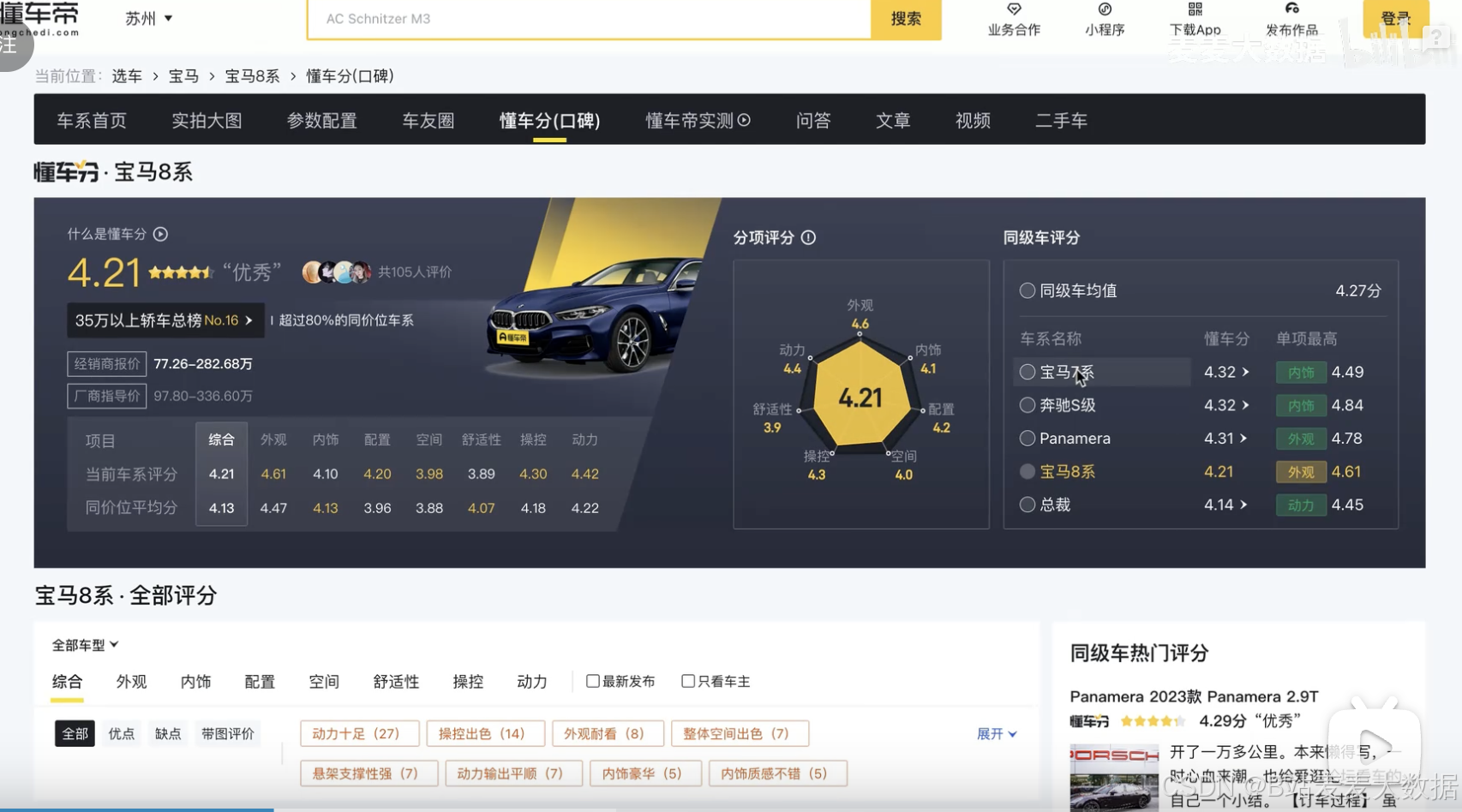This screenshot has width=1462, height=812.
Task: Open 35万以上轿车总榜 No.16 ranking
Action: 165,320
